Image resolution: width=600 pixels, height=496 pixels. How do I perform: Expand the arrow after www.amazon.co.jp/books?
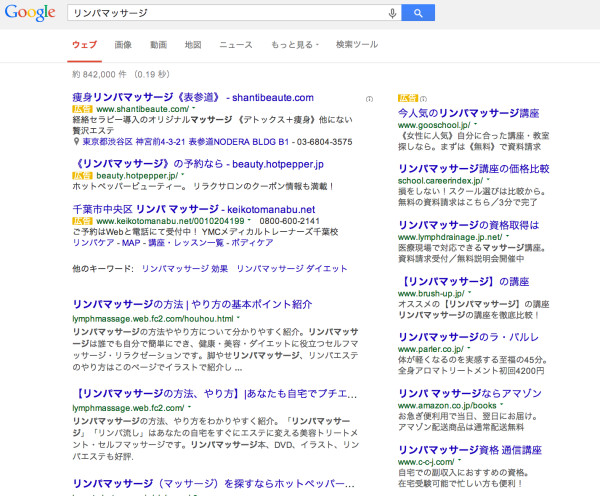502,405
